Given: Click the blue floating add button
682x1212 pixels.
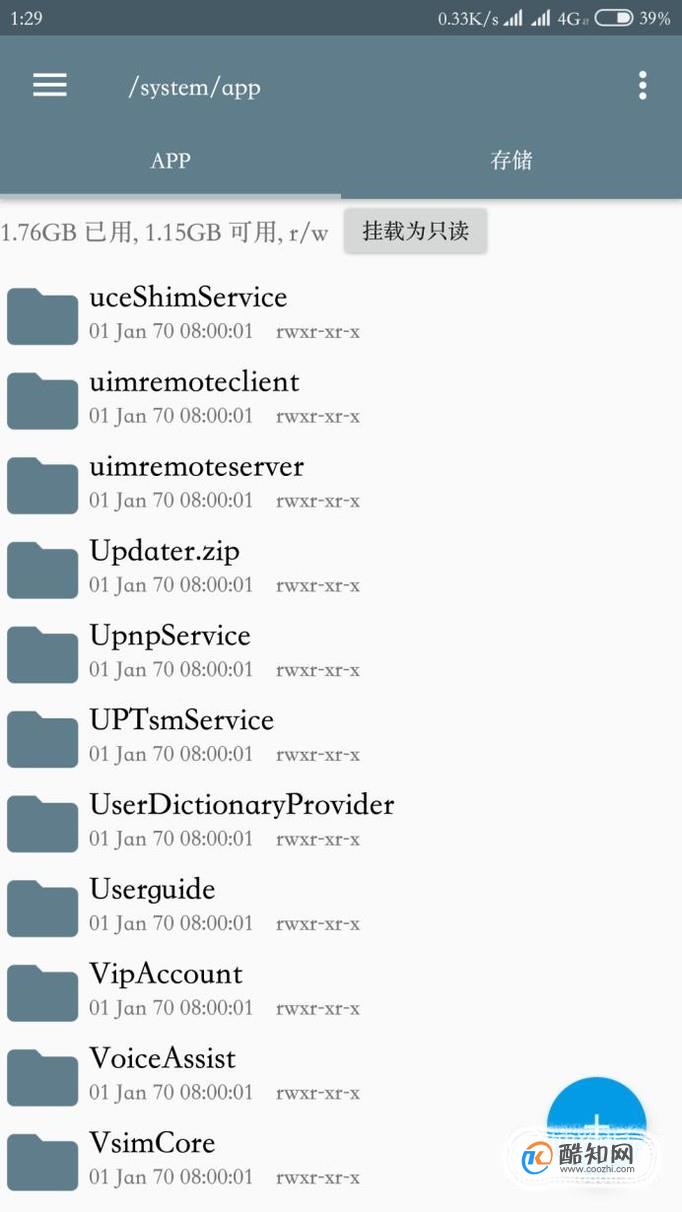Looking at the screenshot, I should (597, 1126).
